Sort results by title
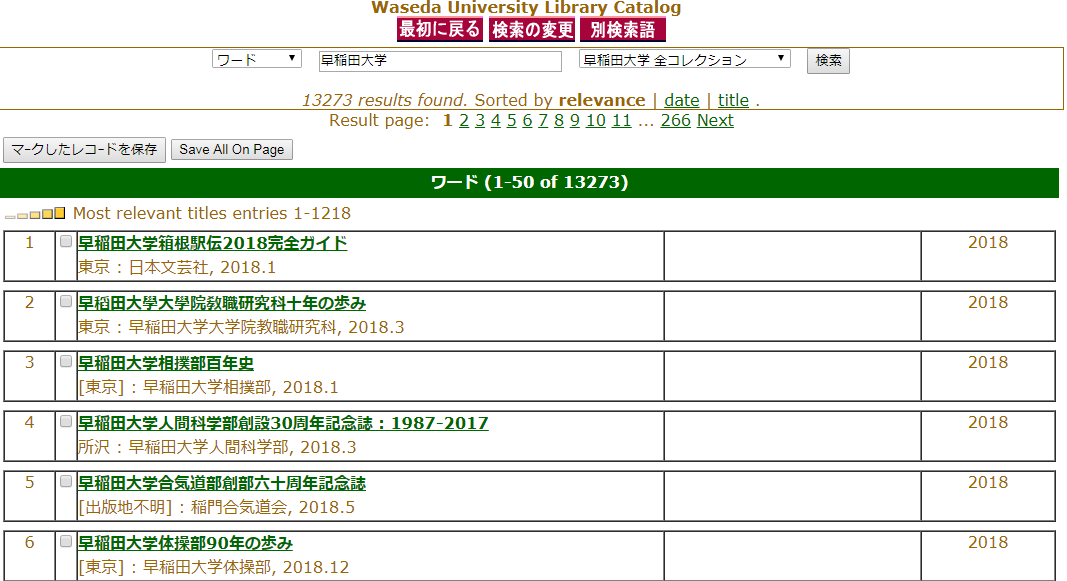 tap(733, 100)
